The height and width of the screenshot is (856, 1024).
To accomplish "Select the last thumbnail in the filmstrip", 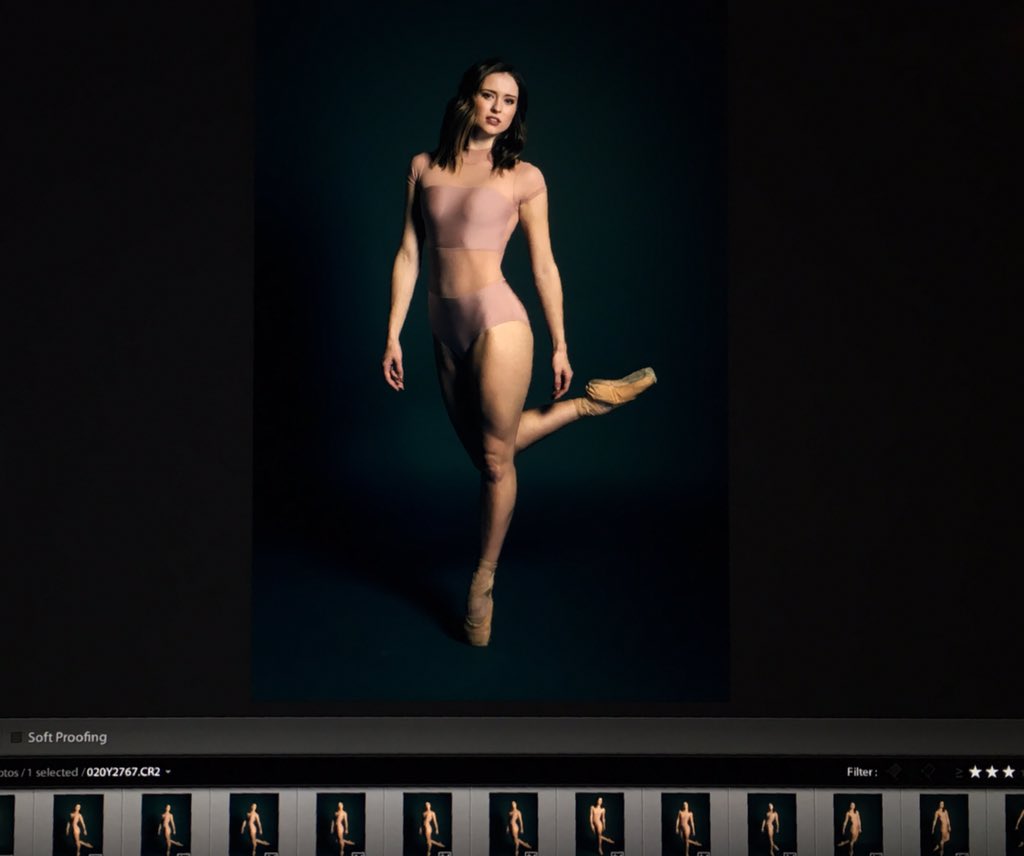I will [x=945, y=822].
